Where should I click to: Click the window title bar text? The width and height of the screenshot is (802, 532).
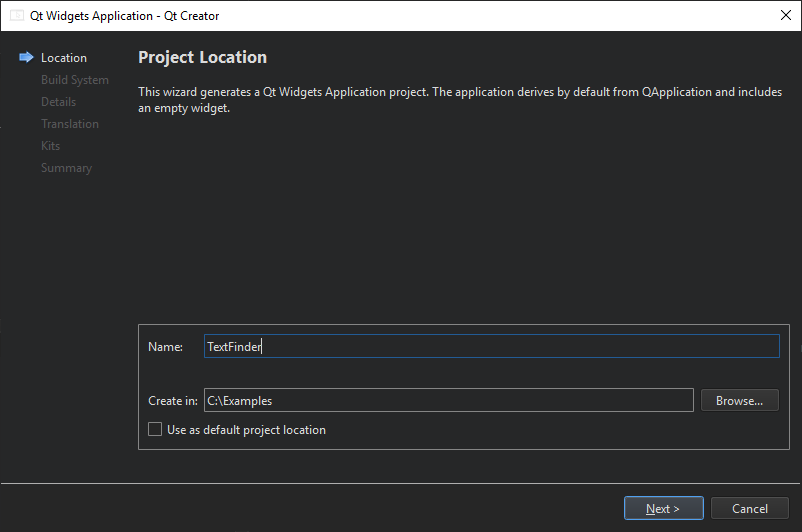125,16
